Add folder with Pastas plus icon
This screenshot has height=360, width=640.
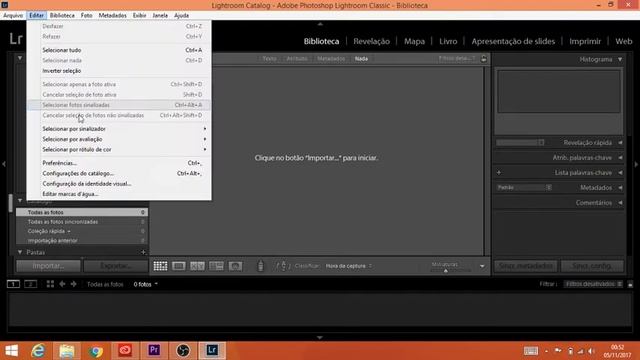[143, 252]
